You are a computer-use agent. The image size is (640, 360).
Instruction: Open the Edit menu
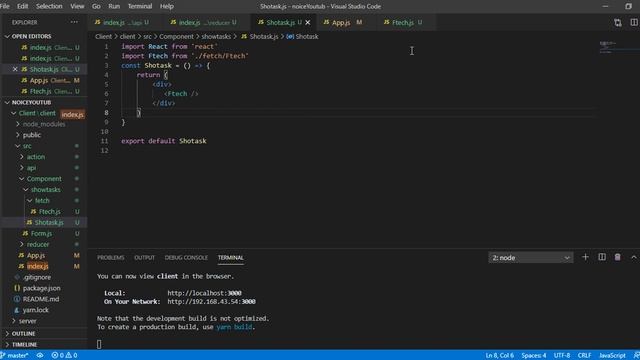tap(22, 6)
